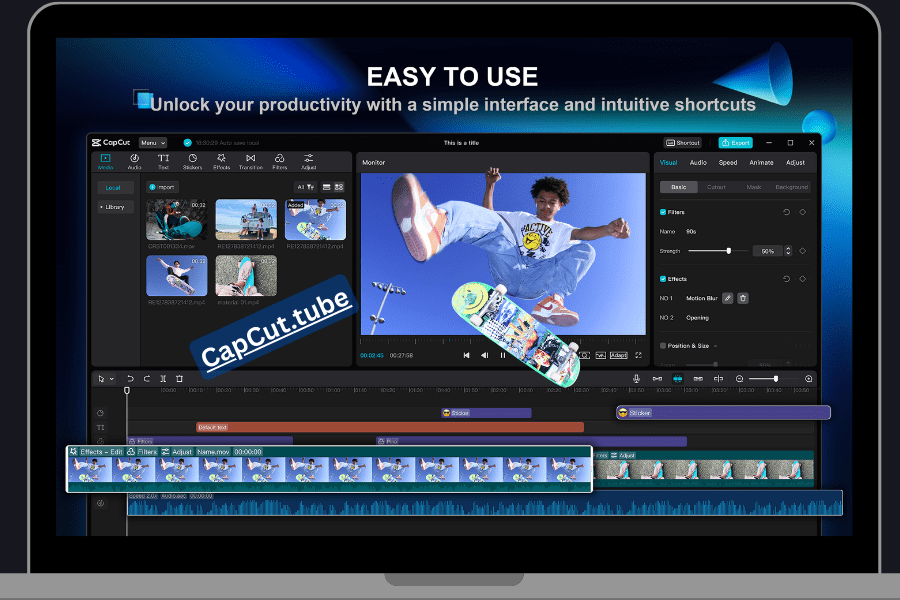Image resolution: width=900 pixels, height=600 pixels.
Task: Zoom in the timeline with the plus magnifier
Action: click(x=809, y=379)
